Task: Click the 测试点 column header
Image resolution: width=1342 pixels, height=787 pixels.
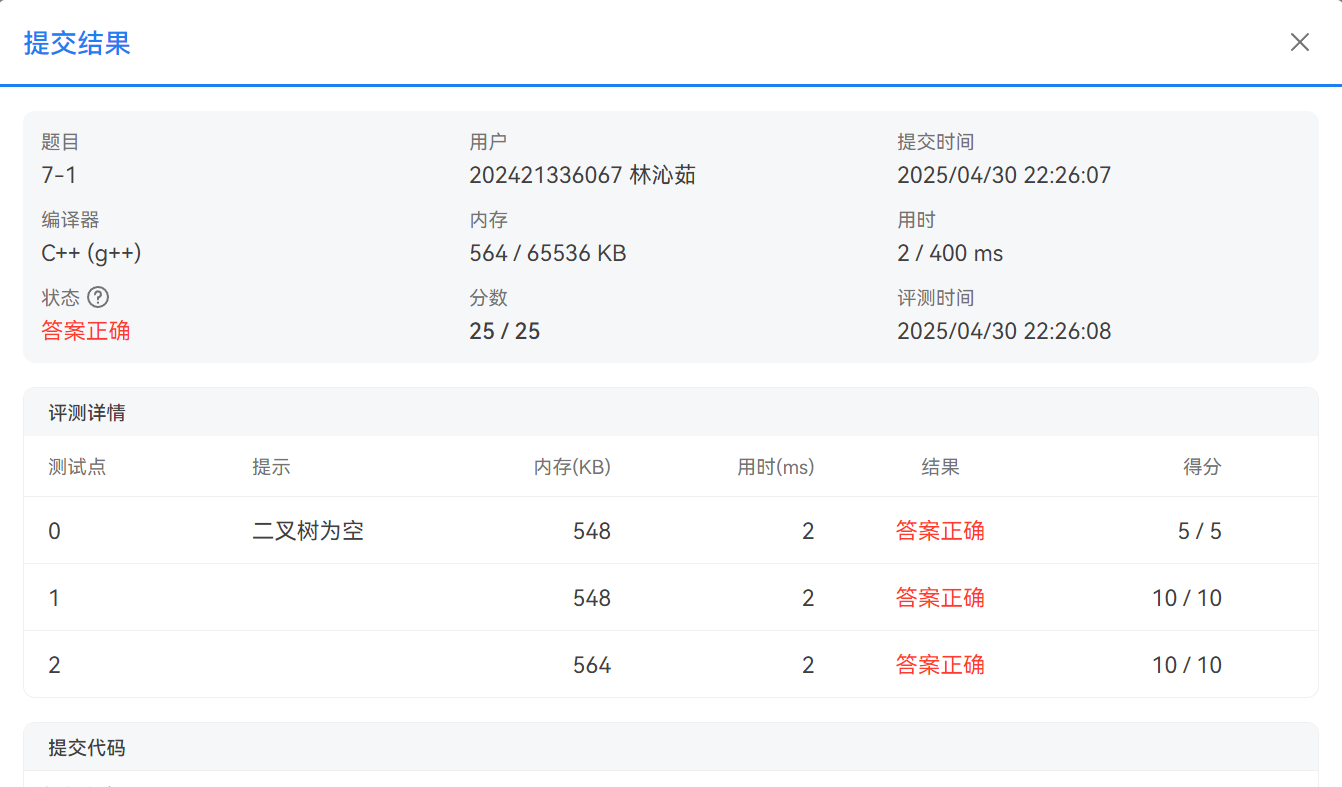Action: coord(77,467)
